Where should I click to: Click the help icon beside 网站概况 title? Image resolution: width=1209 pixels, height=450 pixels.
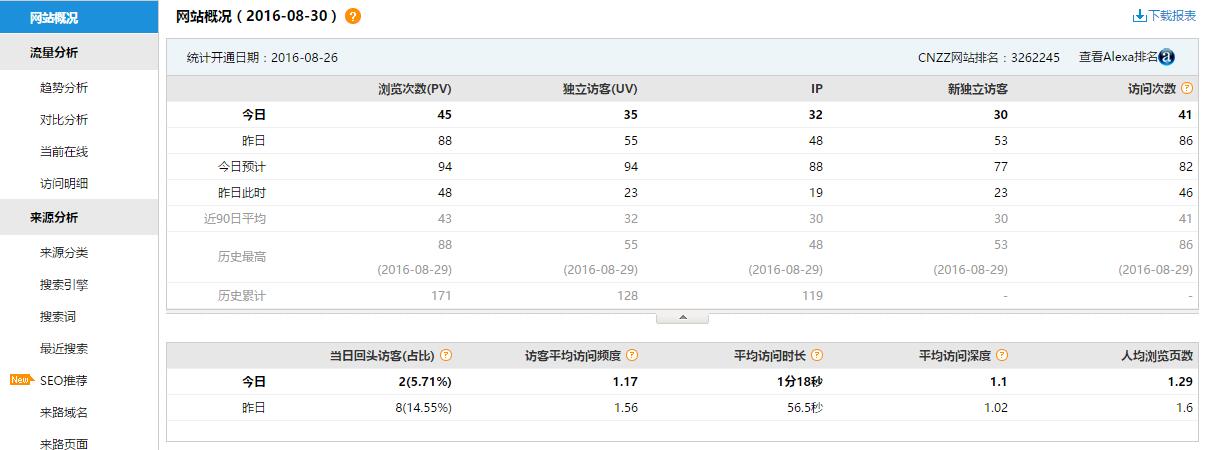pos(353,16)
